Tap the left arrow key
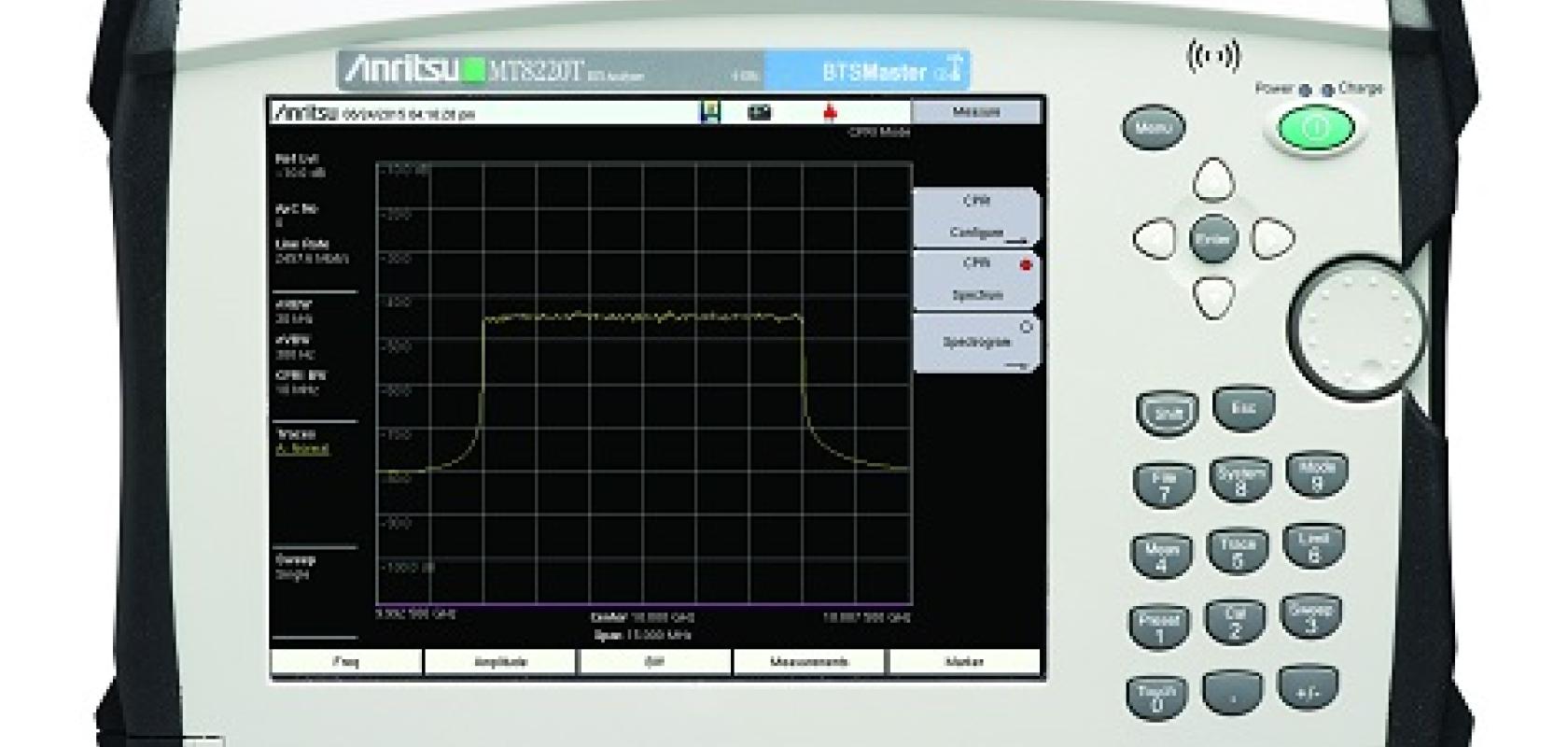The image size is (1568, 747). click(1155, 238)
